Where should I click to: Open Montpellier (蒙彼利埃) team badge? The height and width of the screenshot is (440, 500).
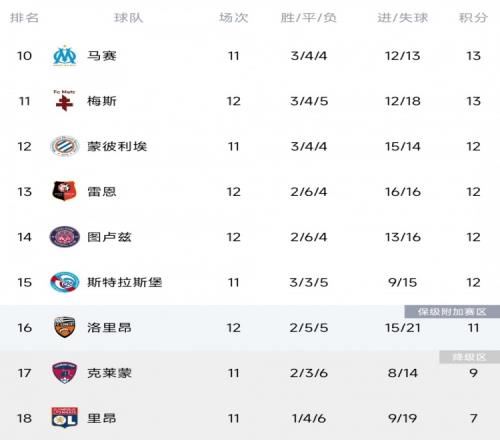(65, 146)
